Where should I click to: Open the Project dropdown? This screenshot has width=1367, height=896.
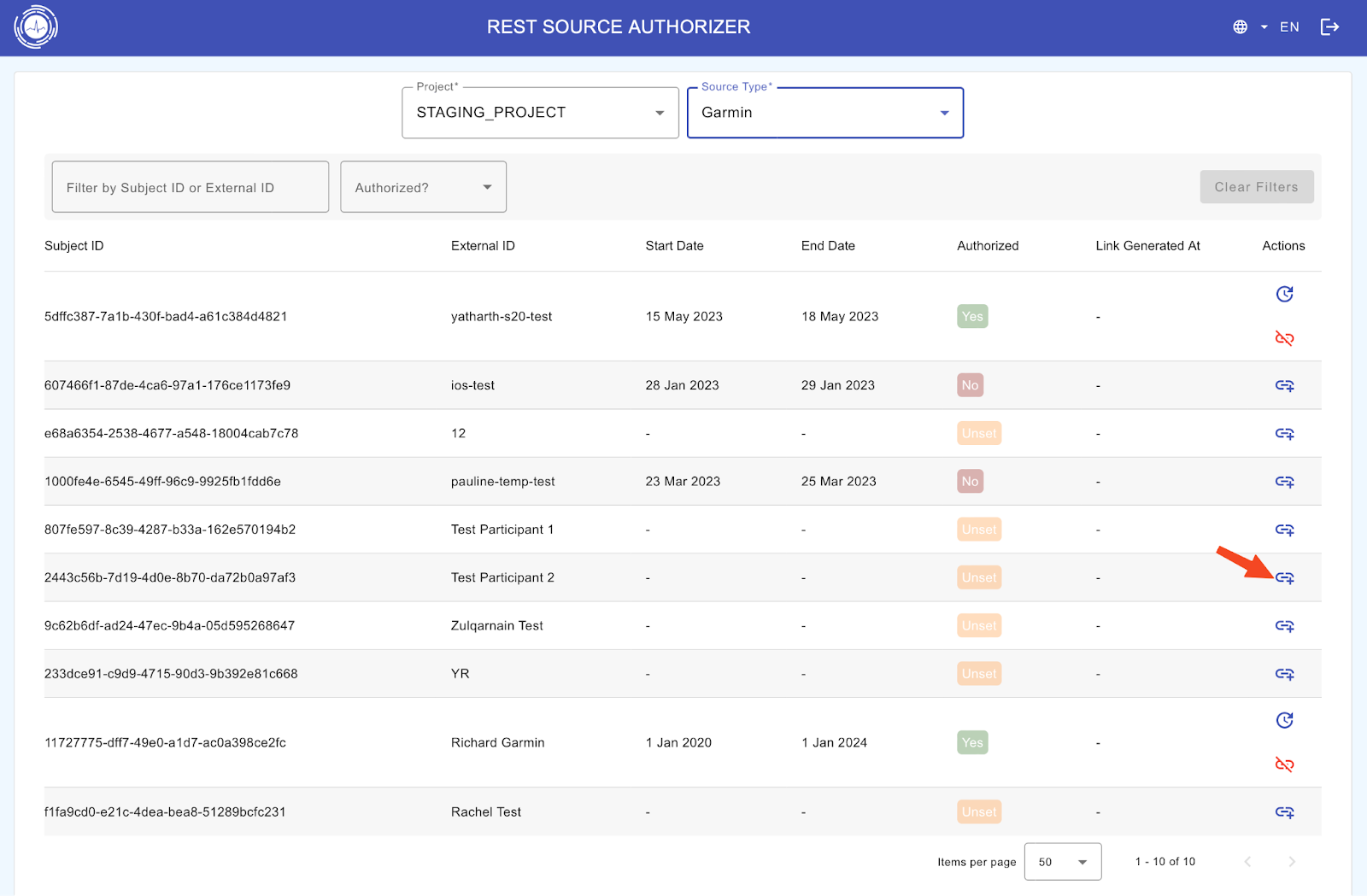tap(540, 113)
